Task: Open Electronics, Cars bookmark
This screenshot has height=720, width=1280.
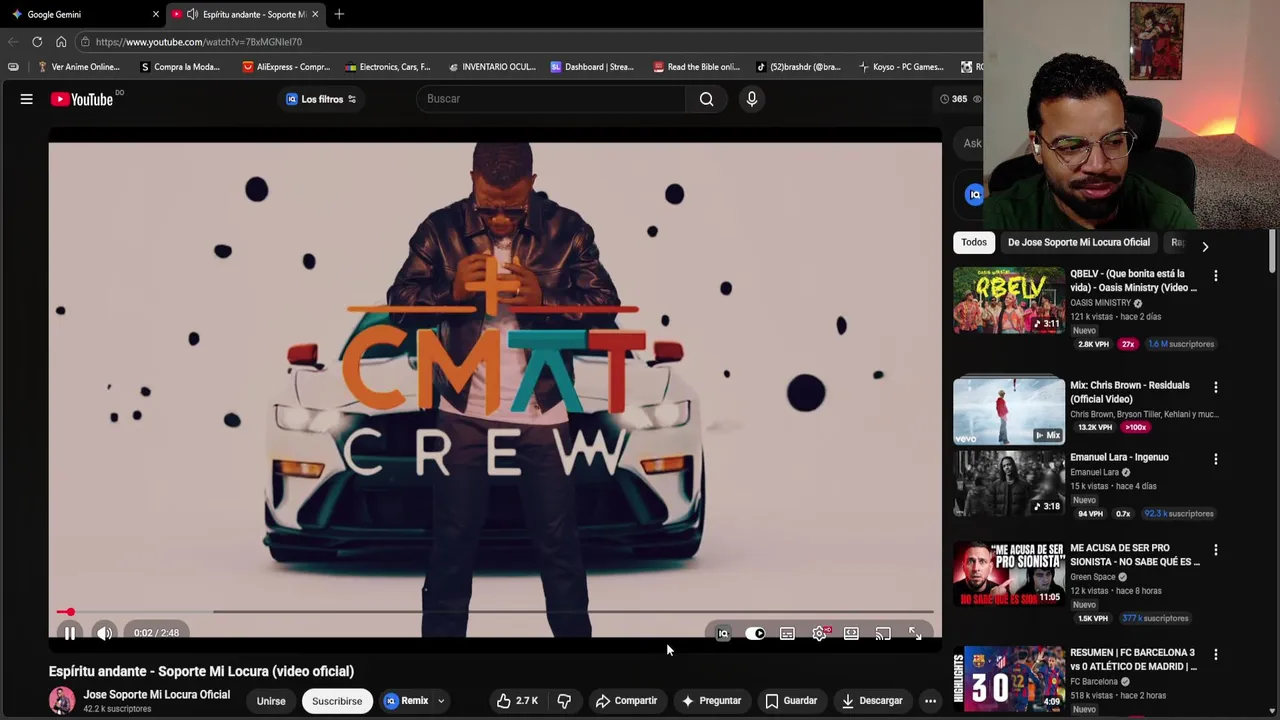Action: (387, 67)
